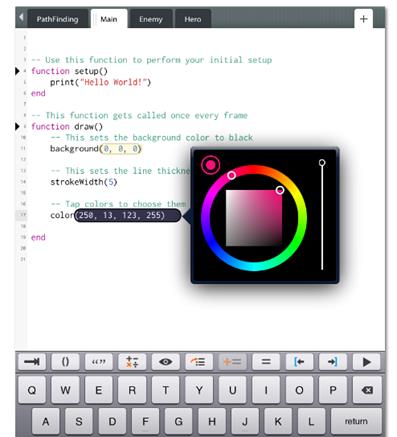Move cursor right with bracket arrow key
The image size is (397, 437).
(x=333, y=362)
